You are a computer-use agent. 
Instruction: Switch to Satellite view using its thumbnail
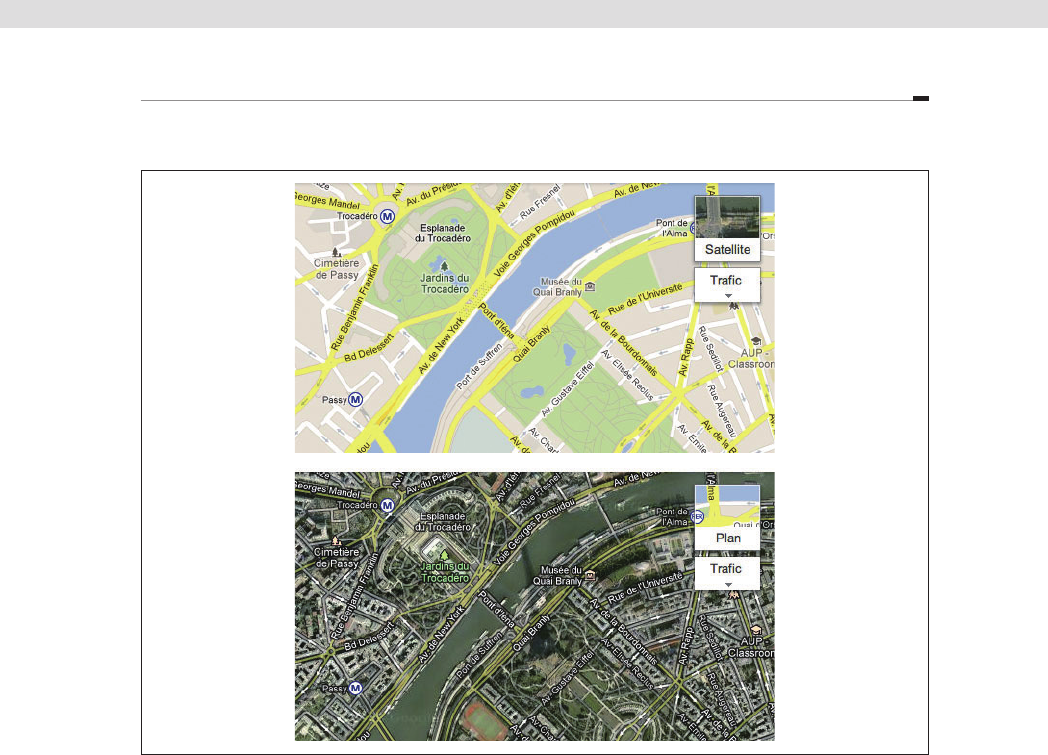pyautogui.click(x=727, y=217)
